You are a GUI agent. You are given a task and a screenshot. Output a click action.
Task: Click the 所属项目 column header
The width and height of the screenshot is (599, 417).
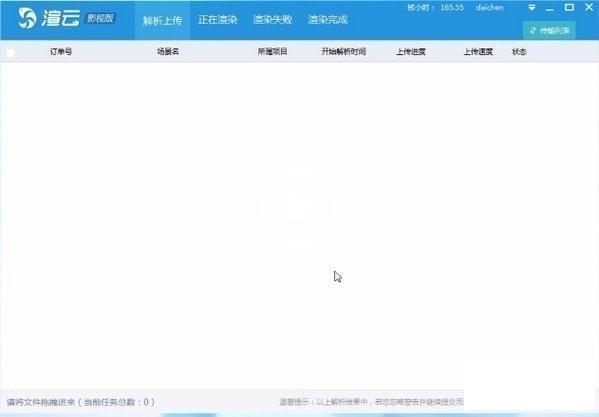pos(272,52)
